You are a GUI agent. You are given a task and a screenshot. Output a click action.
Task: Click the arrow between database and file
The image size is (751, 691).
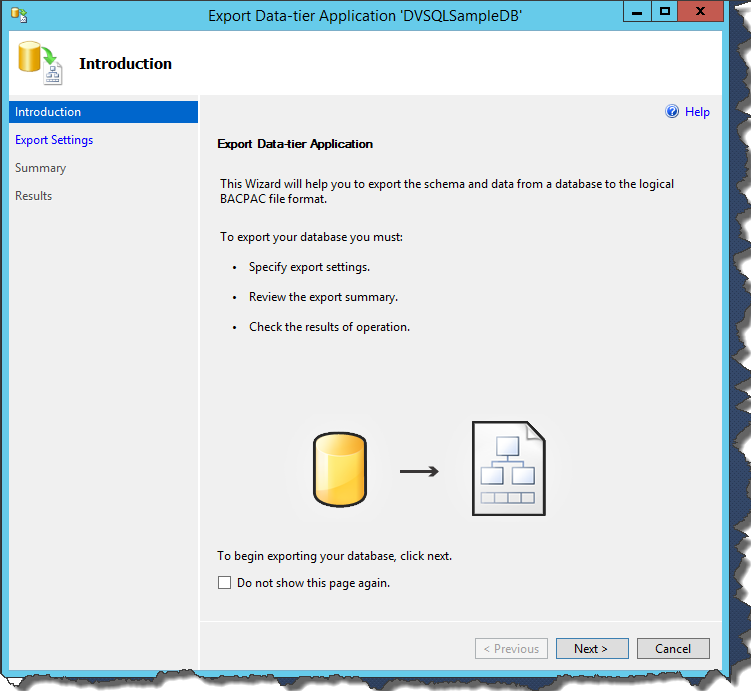[419, 471]
